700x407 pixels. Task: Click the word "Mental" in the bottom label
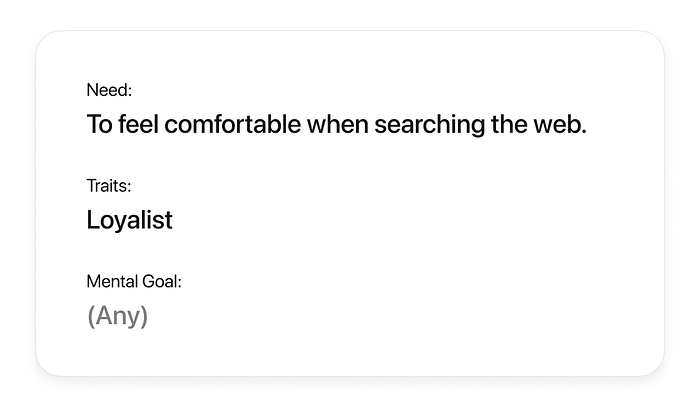coord(111,282)
